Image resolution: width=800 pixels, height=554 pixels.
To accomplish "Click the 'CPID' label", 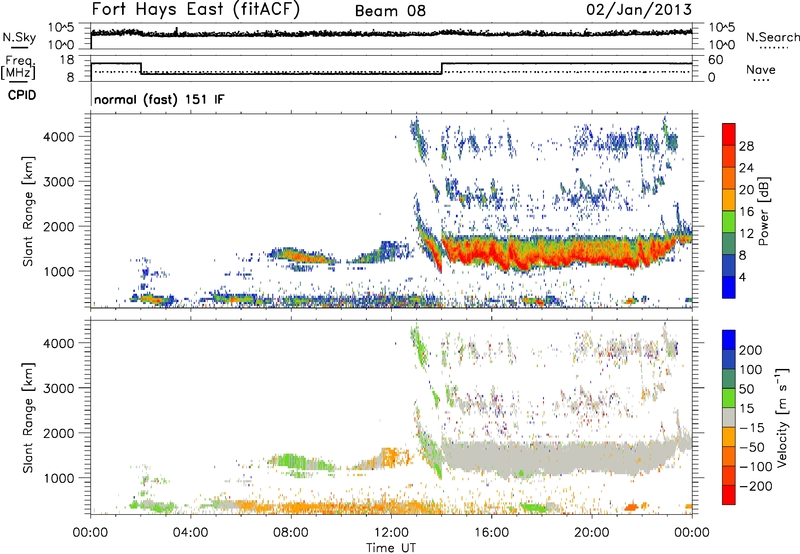I will coord(22,95).
